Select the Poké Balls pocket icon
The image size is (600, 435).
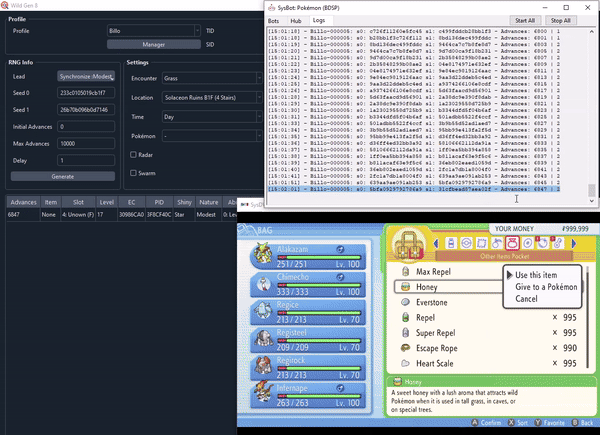pos(466,243)
